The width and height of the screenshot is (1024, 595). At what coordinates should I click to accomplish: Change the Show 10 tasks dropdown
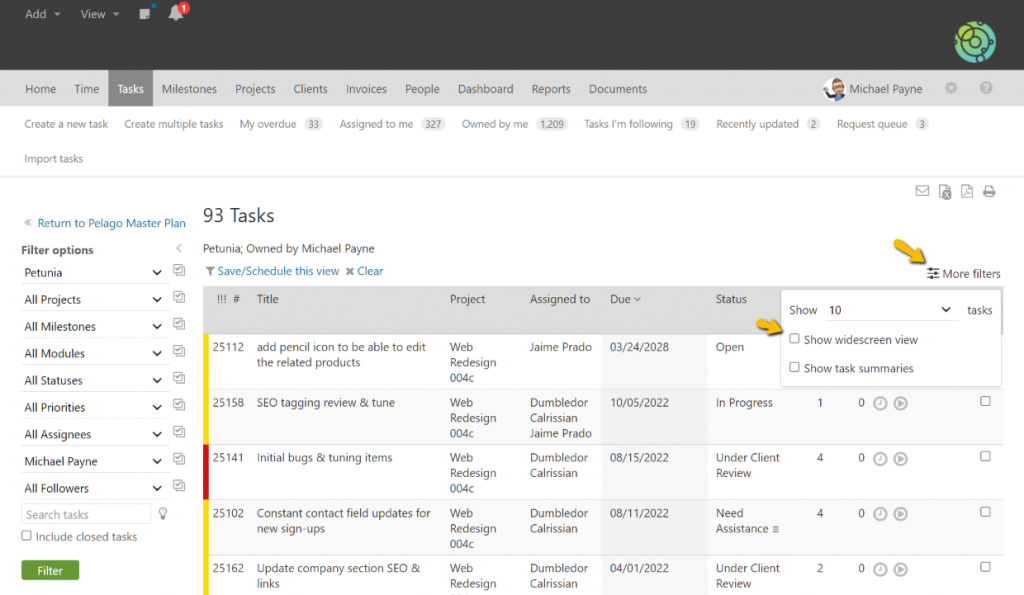pos(890,310)
